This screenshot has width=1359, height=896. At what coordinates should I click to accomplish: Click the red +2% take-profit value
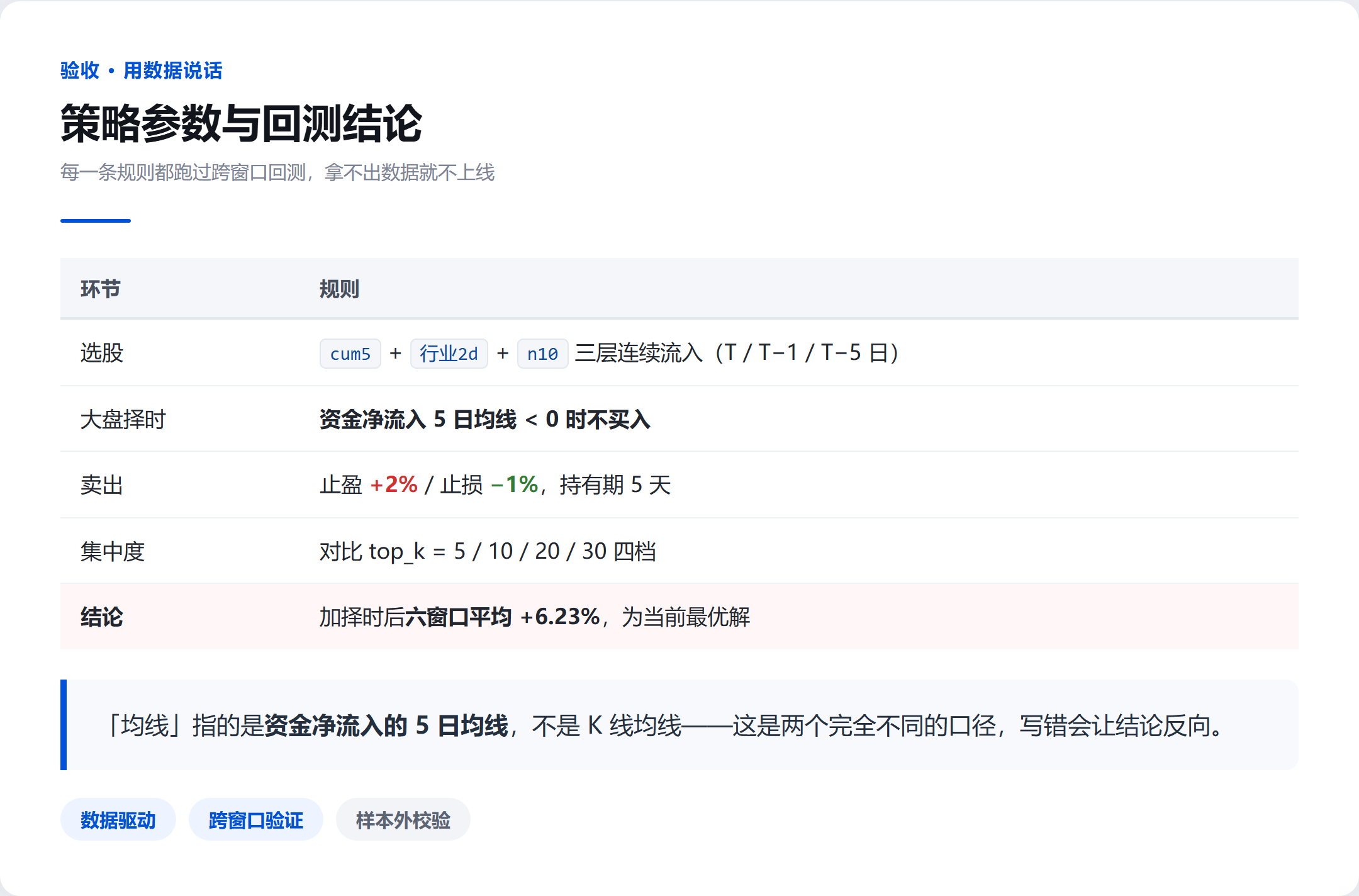pyautogui.click(x=394, y=484)
